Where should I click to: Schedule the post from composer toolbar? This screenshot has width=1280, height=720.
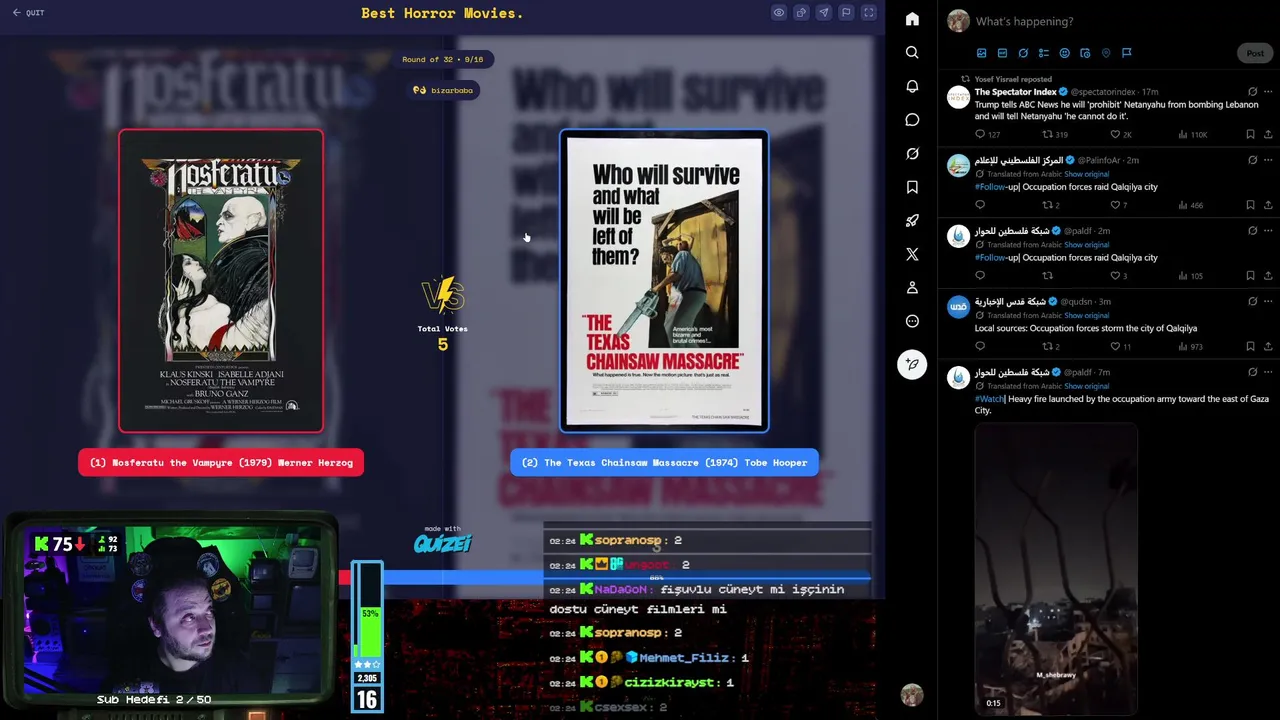[x=1085, y=53]
